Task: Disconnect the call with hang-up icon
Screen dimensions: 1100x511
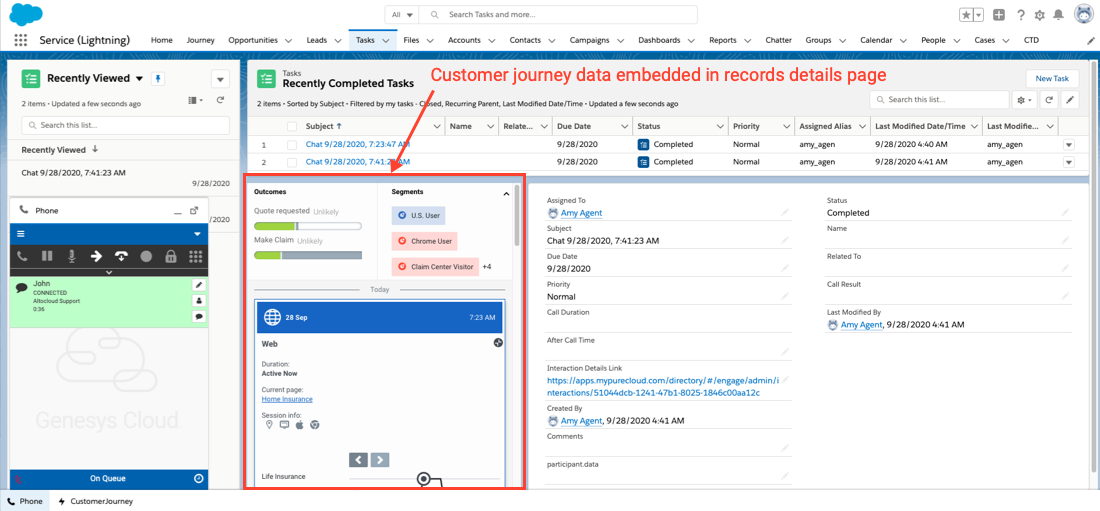Action: pos(121,256)
